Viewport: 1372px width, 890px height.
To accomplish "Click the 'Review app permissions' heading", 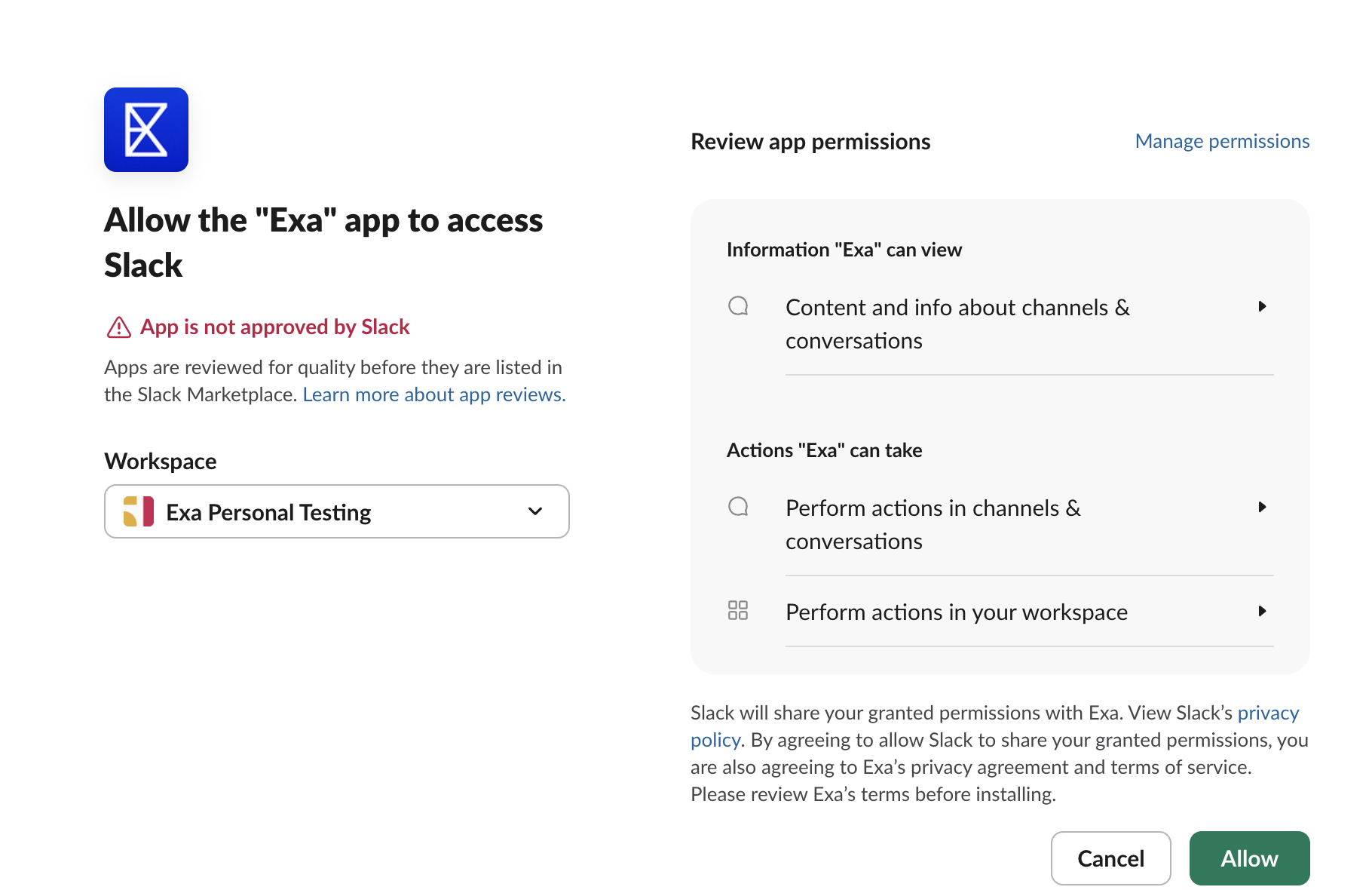I will [810, 142].
